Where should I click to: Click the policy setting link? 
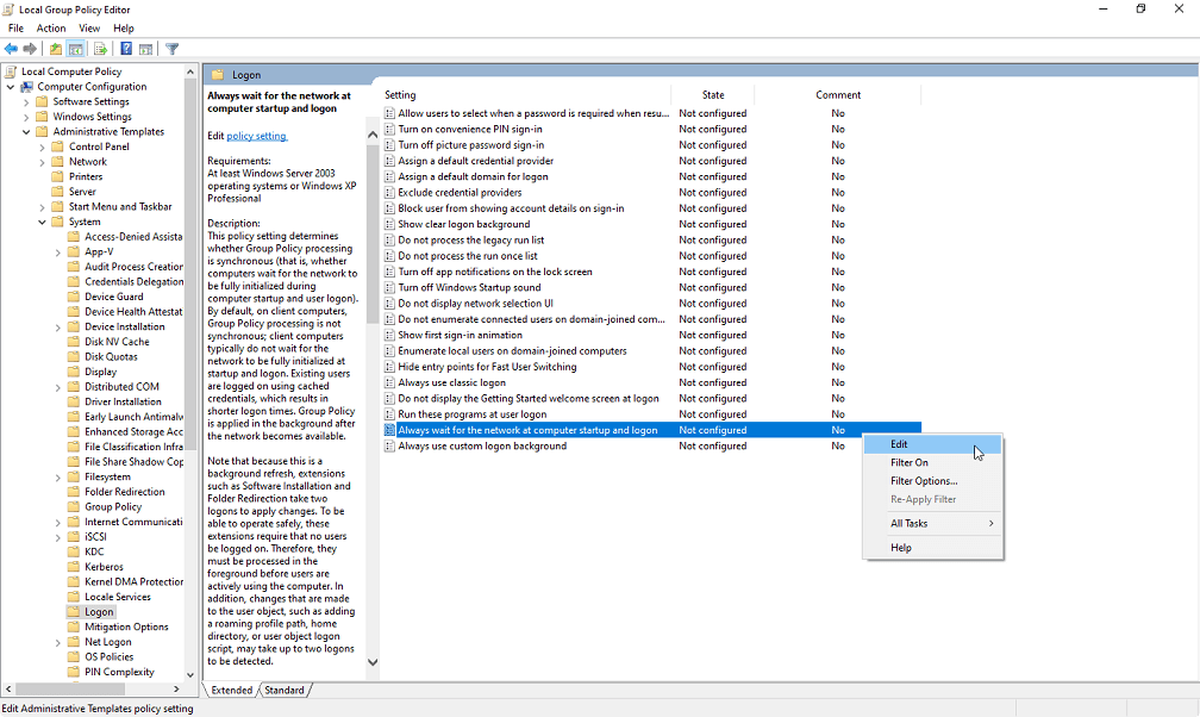(x=256, y=136)
